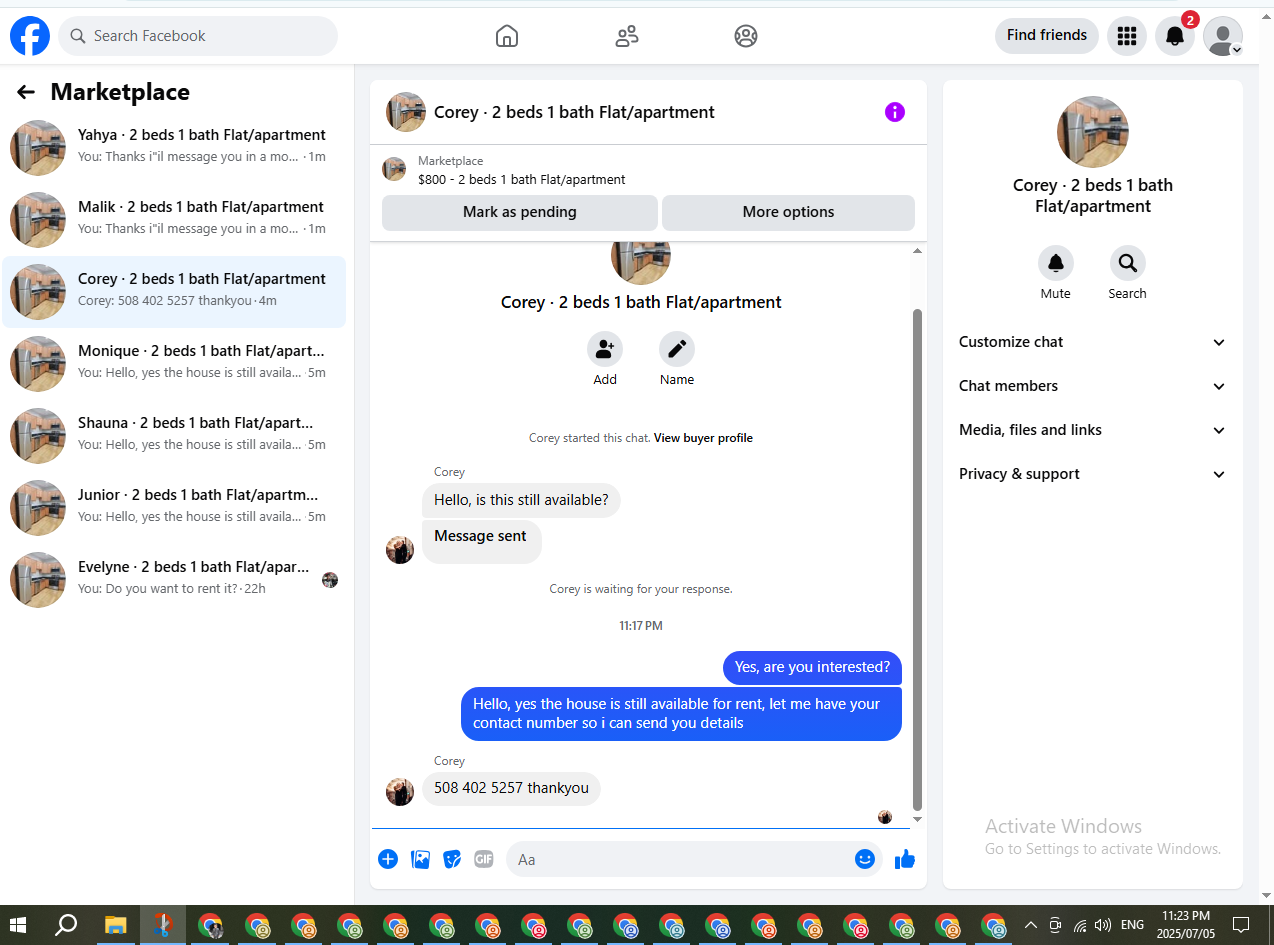Screen dimensions: 1274x945
Task: Open the account profile avatar menu
Action: [x=1223, y=36]
